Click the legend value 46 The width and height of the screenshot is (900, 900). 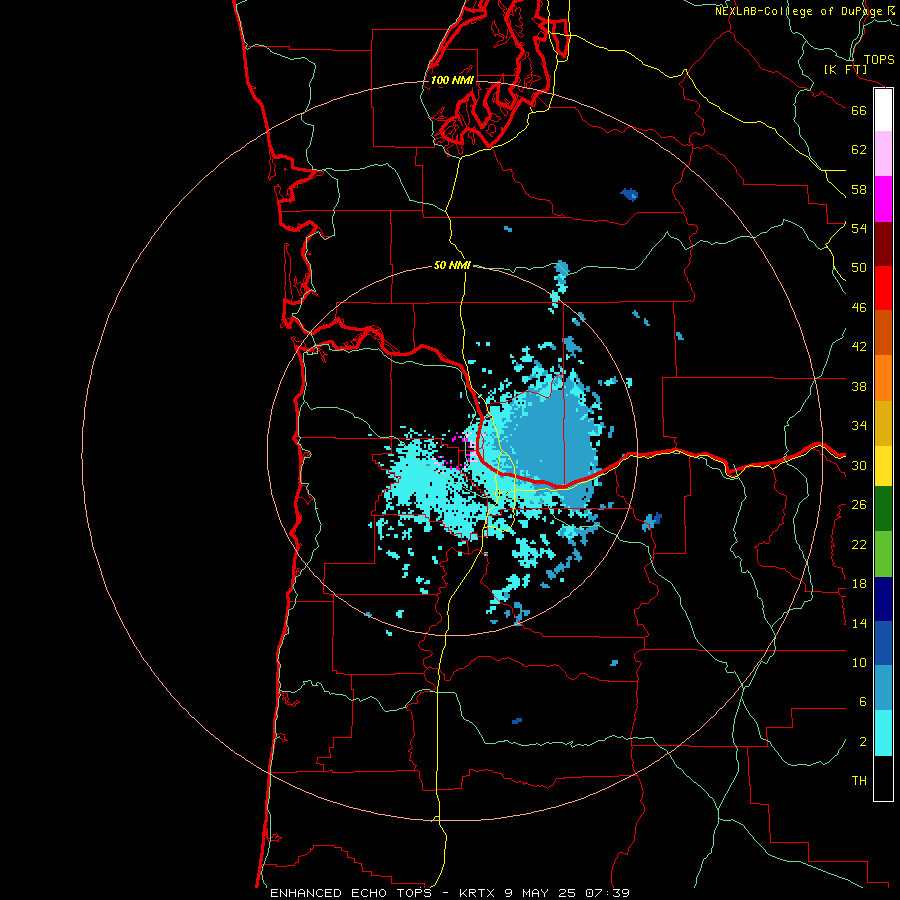pos(859,307)
